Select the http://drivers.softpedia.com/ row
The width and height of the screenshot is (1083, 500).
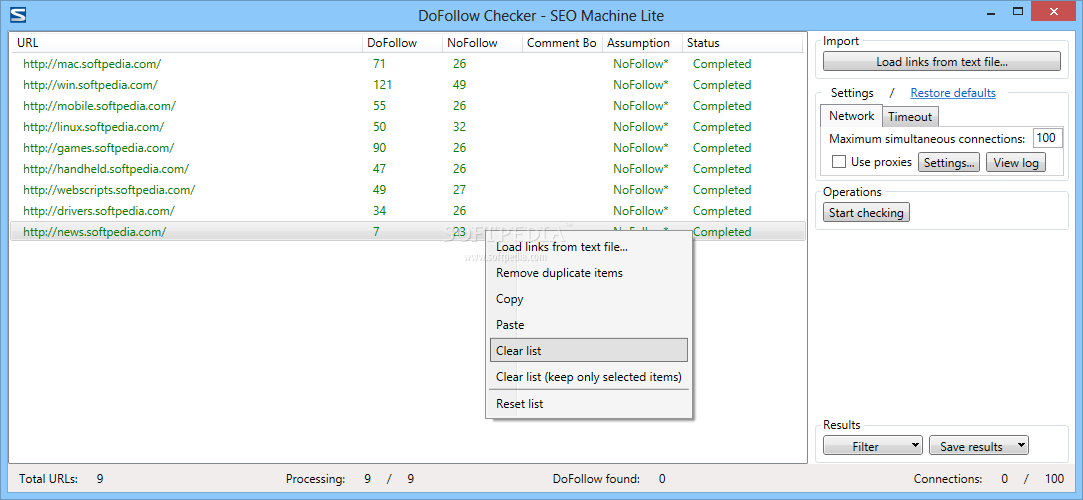click(408, 211)
